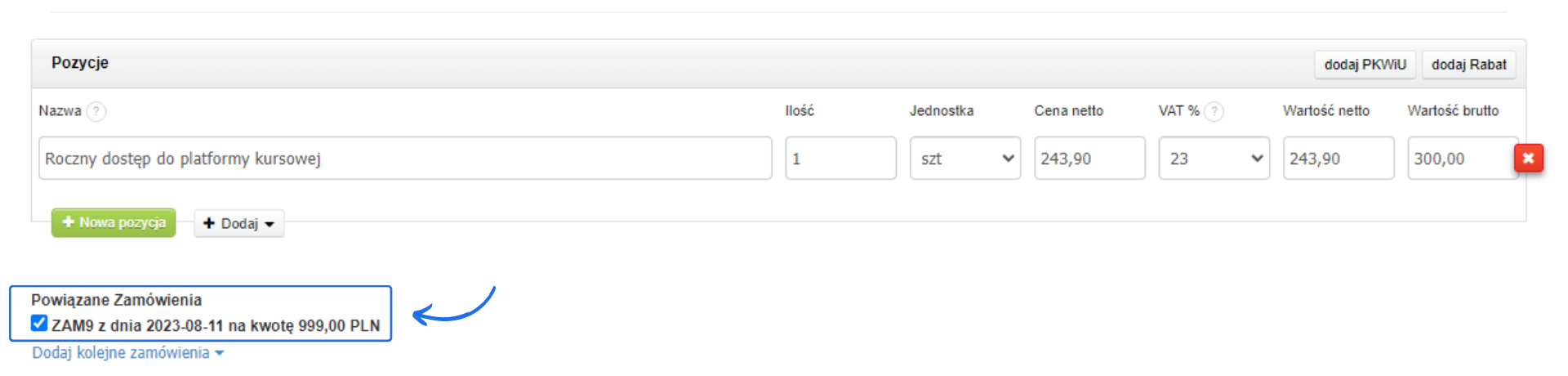Open the Dodaj dropdown menu
The height and width of the screenshot is (376, 1568).
click(x=238, y=223)
